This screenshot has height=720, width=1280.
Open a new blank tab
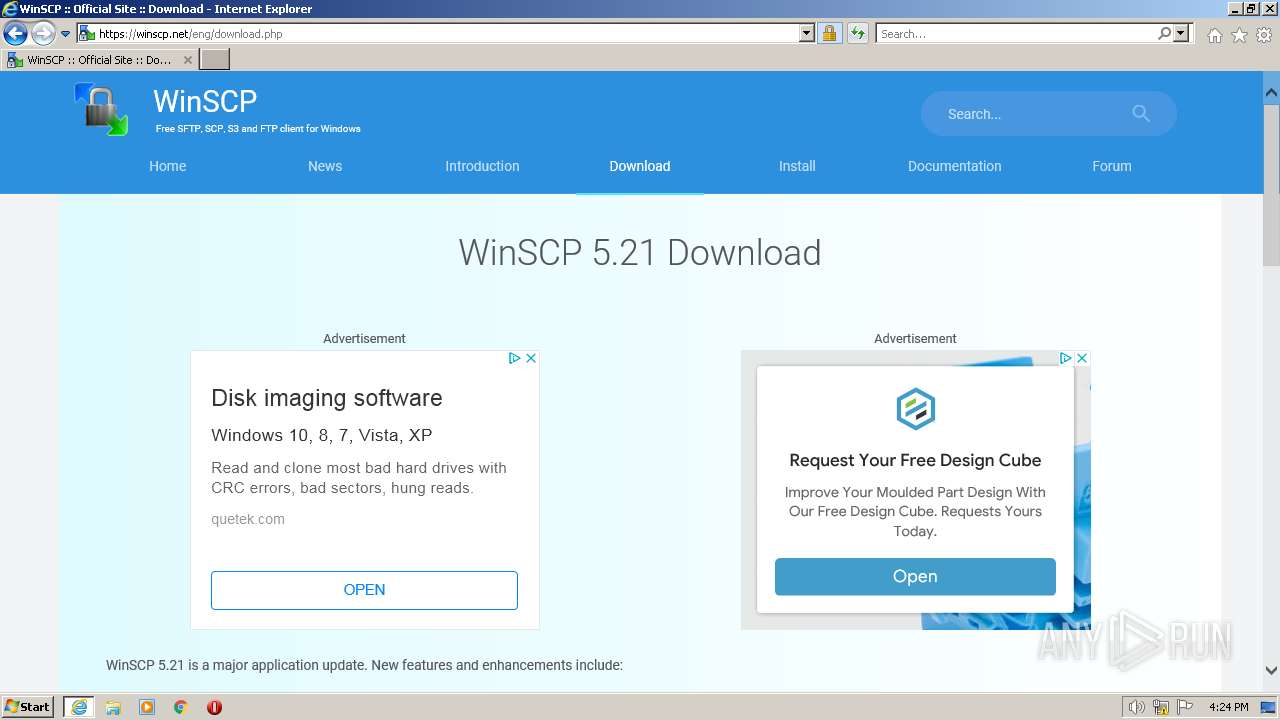215,60
